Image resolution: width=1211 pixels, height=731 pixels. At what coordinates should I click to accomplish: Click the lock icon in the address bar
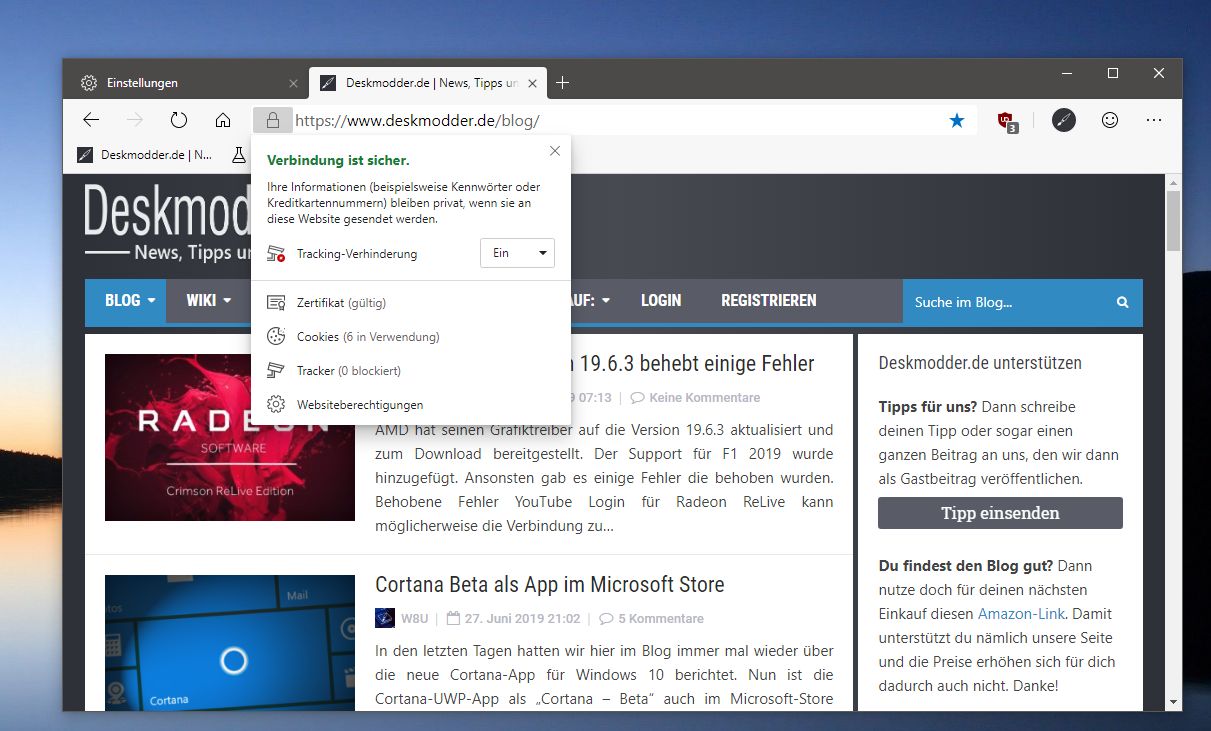[272, 121]
